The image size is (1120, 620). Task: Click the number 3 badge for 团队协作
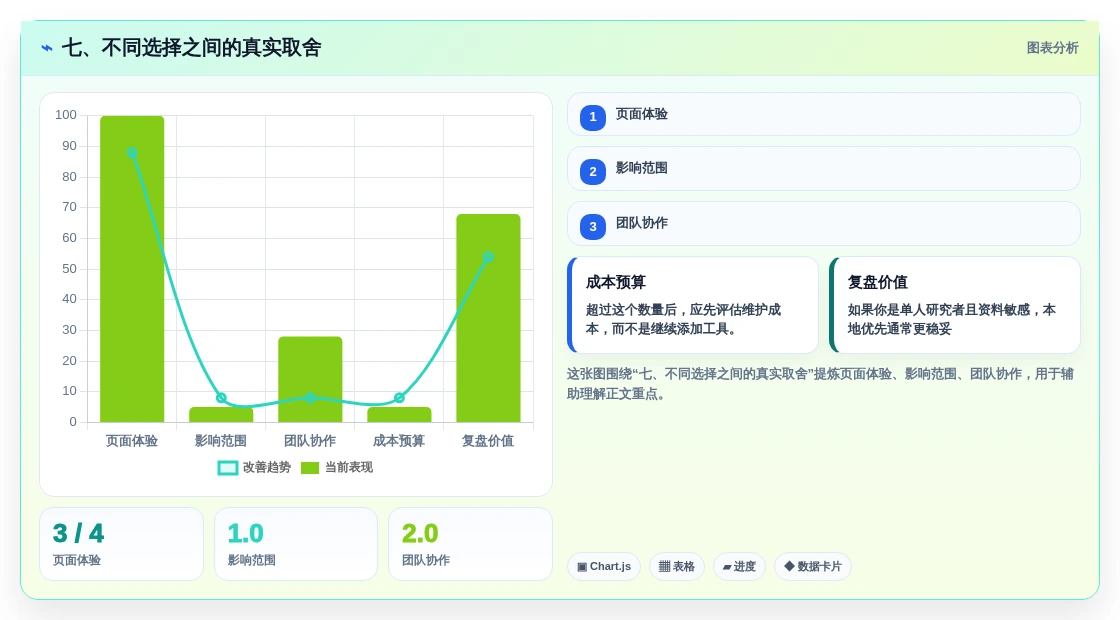point(593,226)
